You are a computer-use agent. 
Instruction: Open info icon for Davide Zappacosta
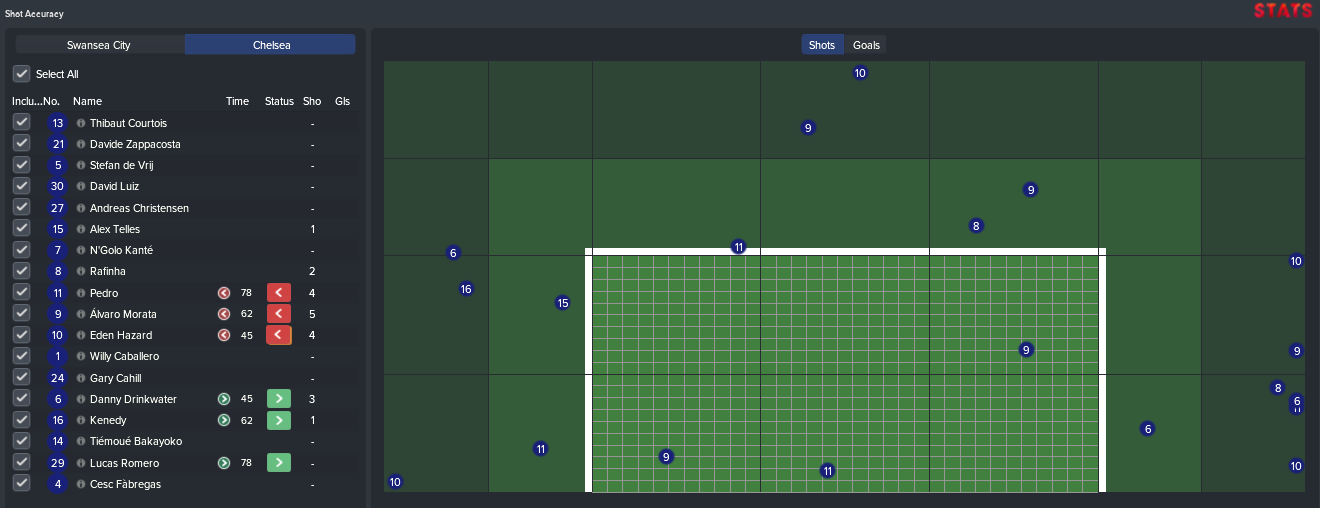tap(81, 144)
